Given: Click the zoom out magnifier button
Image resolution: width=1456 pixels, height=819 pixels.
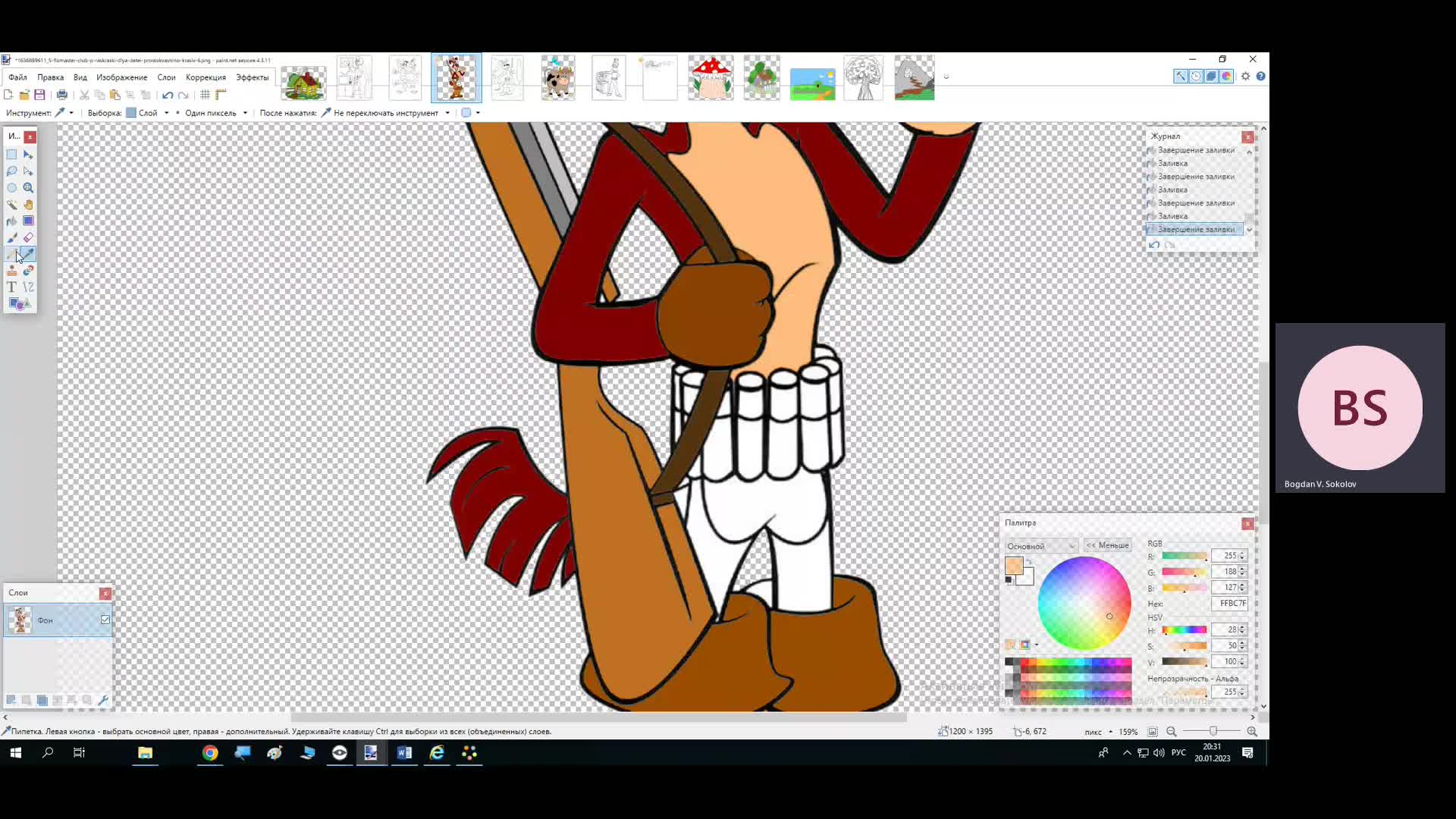Looking at the screenshot, I should point(1172,732).
